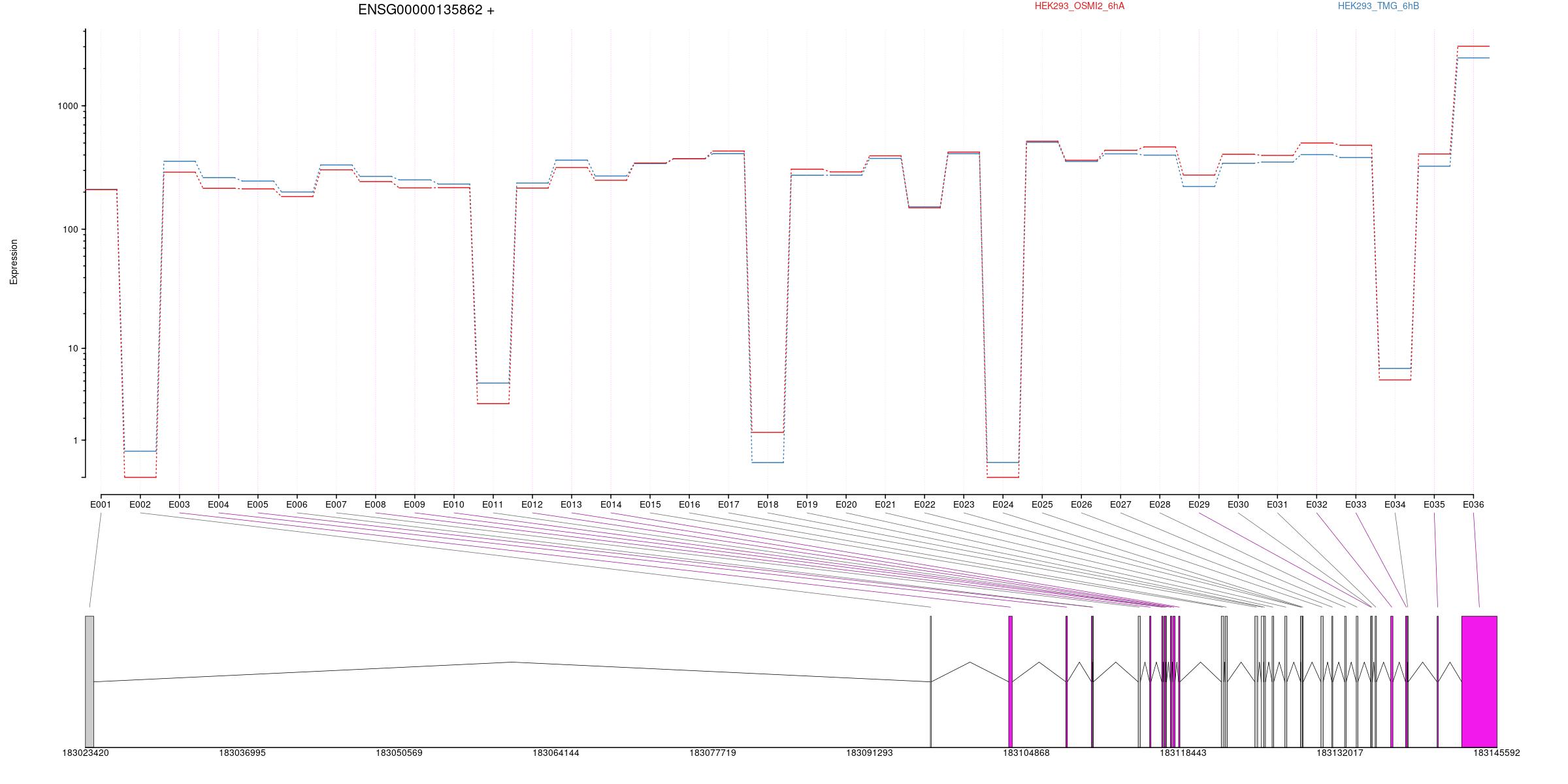This screenshot has height=784, width=1568.
Task: Click exon label E011
Action: pos(493,504)
